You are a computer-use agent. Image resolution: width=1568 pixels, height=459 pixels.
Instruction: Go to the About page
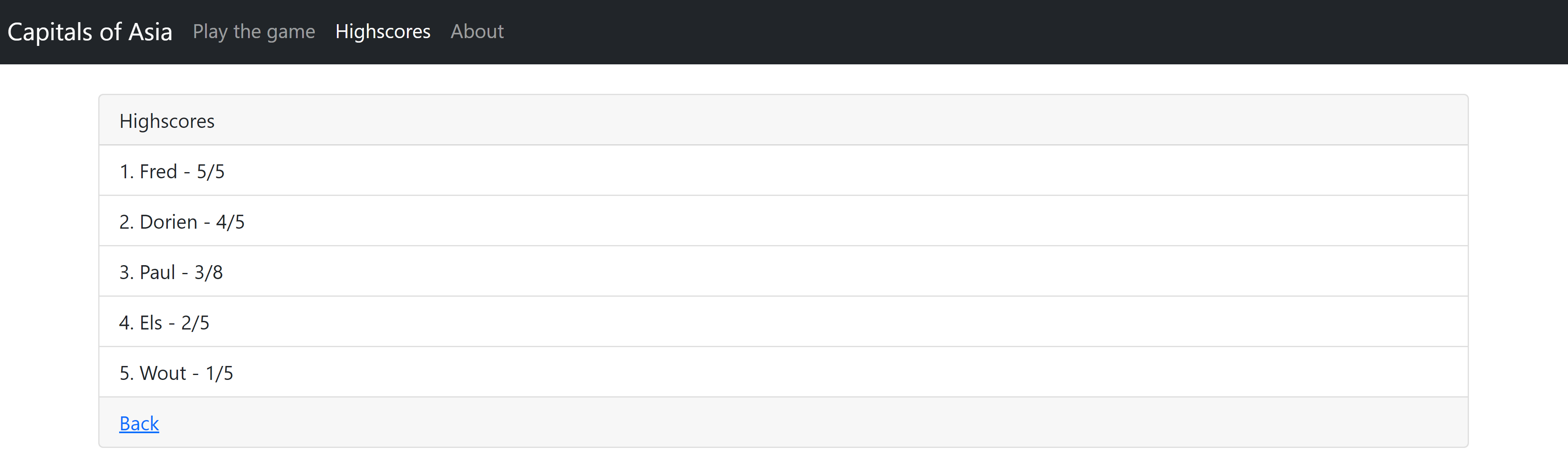[477, 32]
